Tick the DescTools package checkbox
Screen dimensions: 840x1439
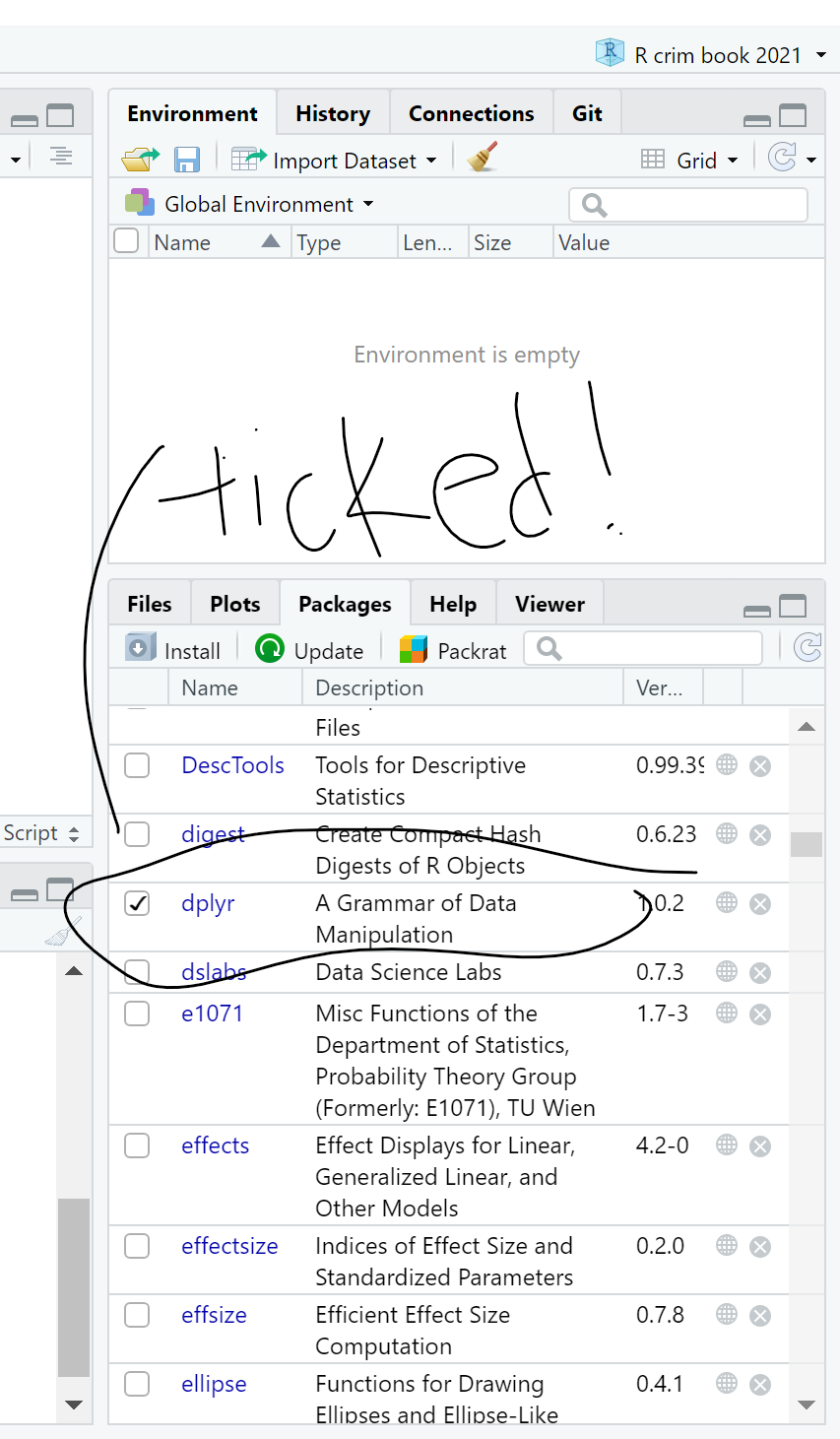137,765
